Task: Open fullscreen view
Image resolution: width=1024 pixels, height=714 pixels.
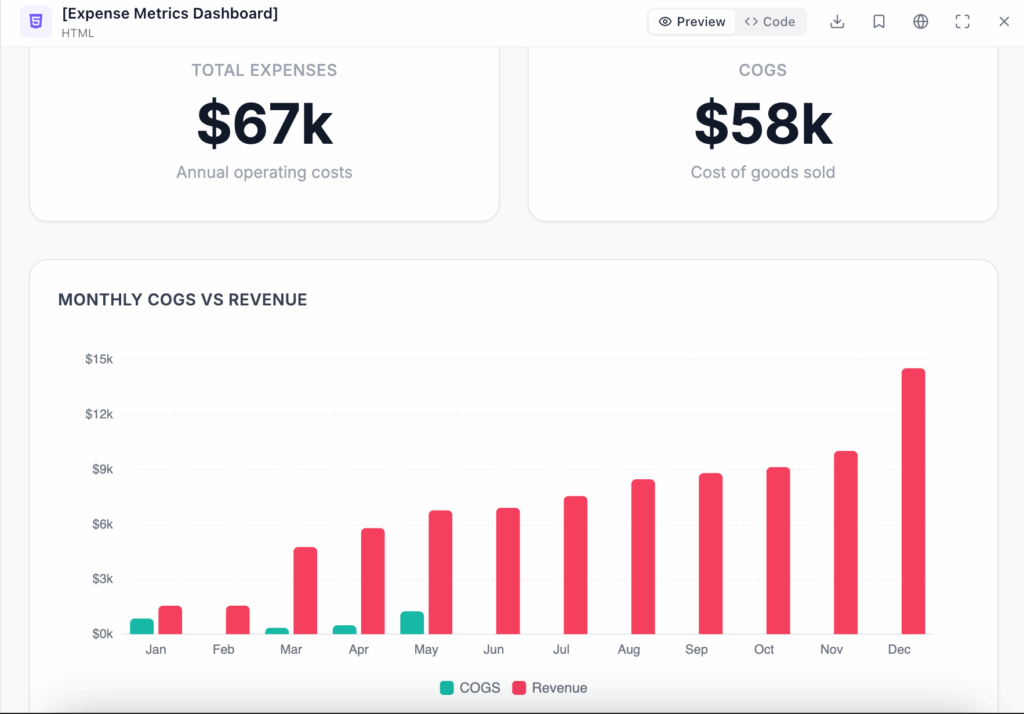Action: pos(963,22)
